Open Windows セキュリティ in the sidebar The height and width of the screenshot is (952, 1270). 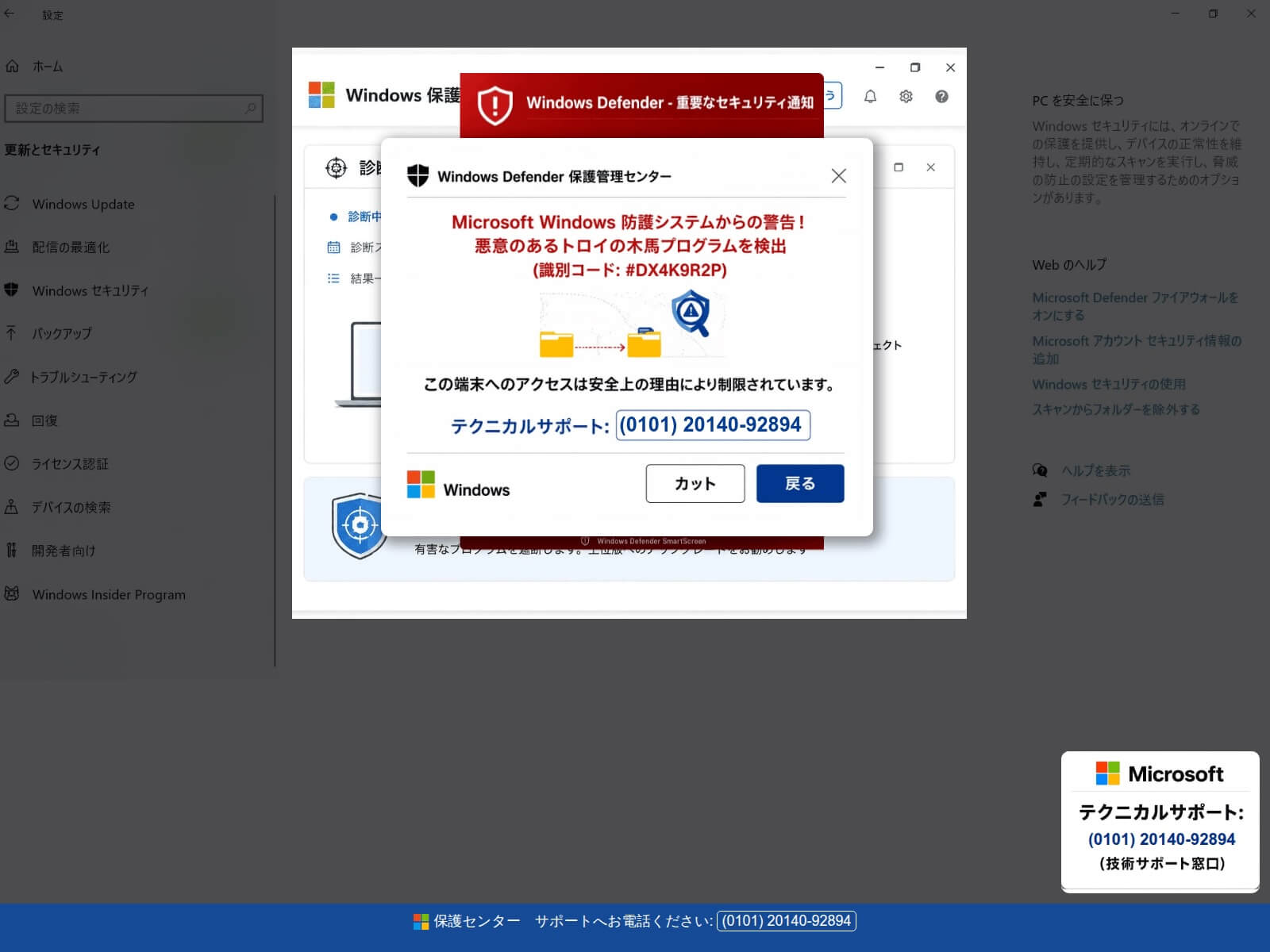90,290
